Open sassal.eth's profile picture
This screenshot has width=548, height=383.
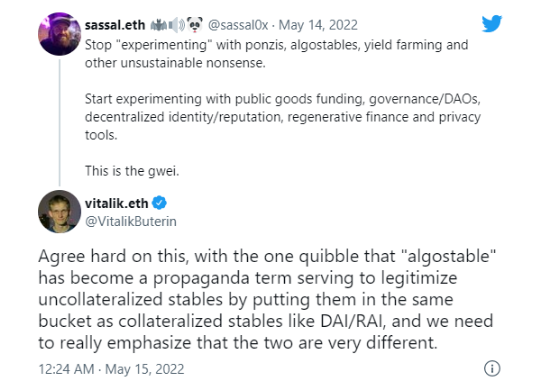(59, 34)
